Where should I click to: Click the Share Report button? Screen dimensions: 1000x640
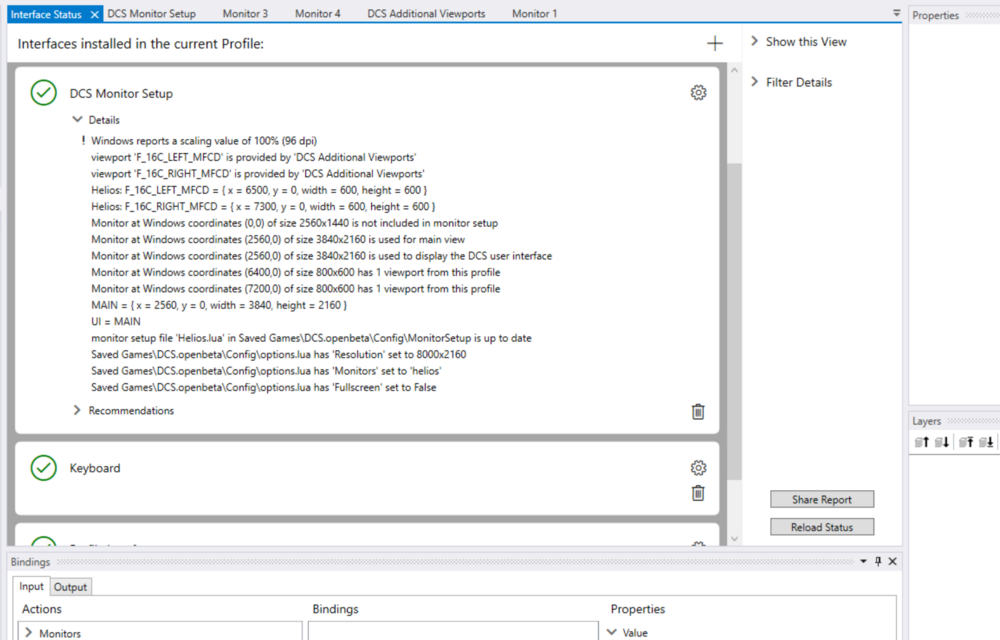(821, 499)
